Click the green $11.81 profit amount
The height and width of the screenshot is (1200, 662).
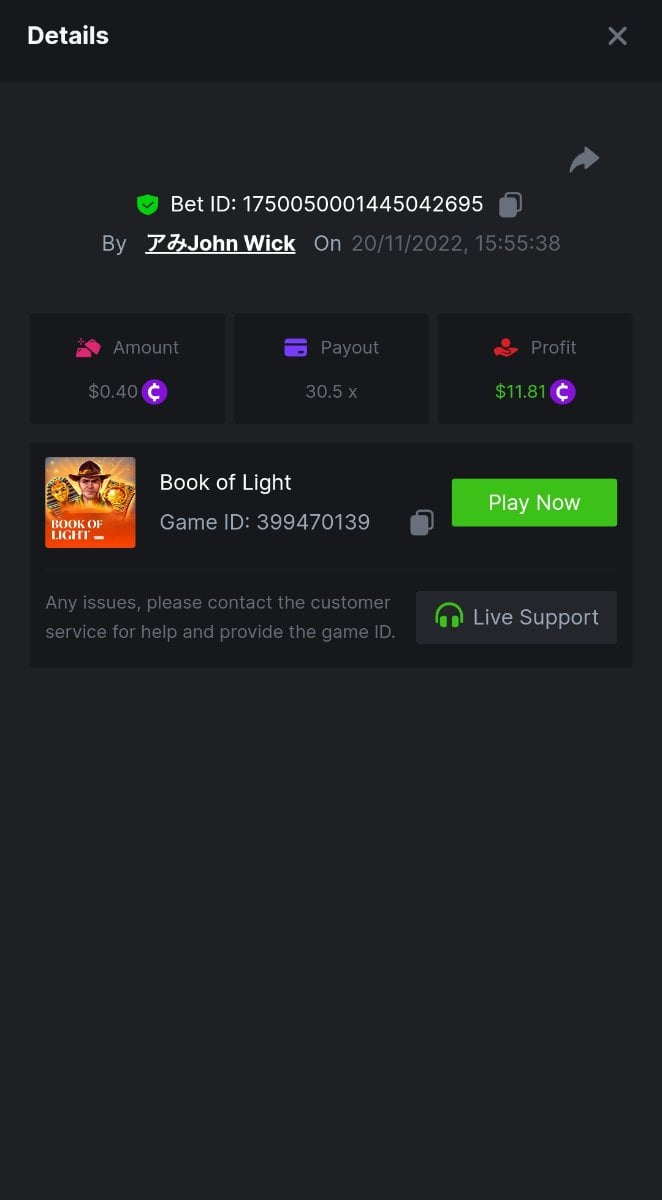click(x=520, y=392)
